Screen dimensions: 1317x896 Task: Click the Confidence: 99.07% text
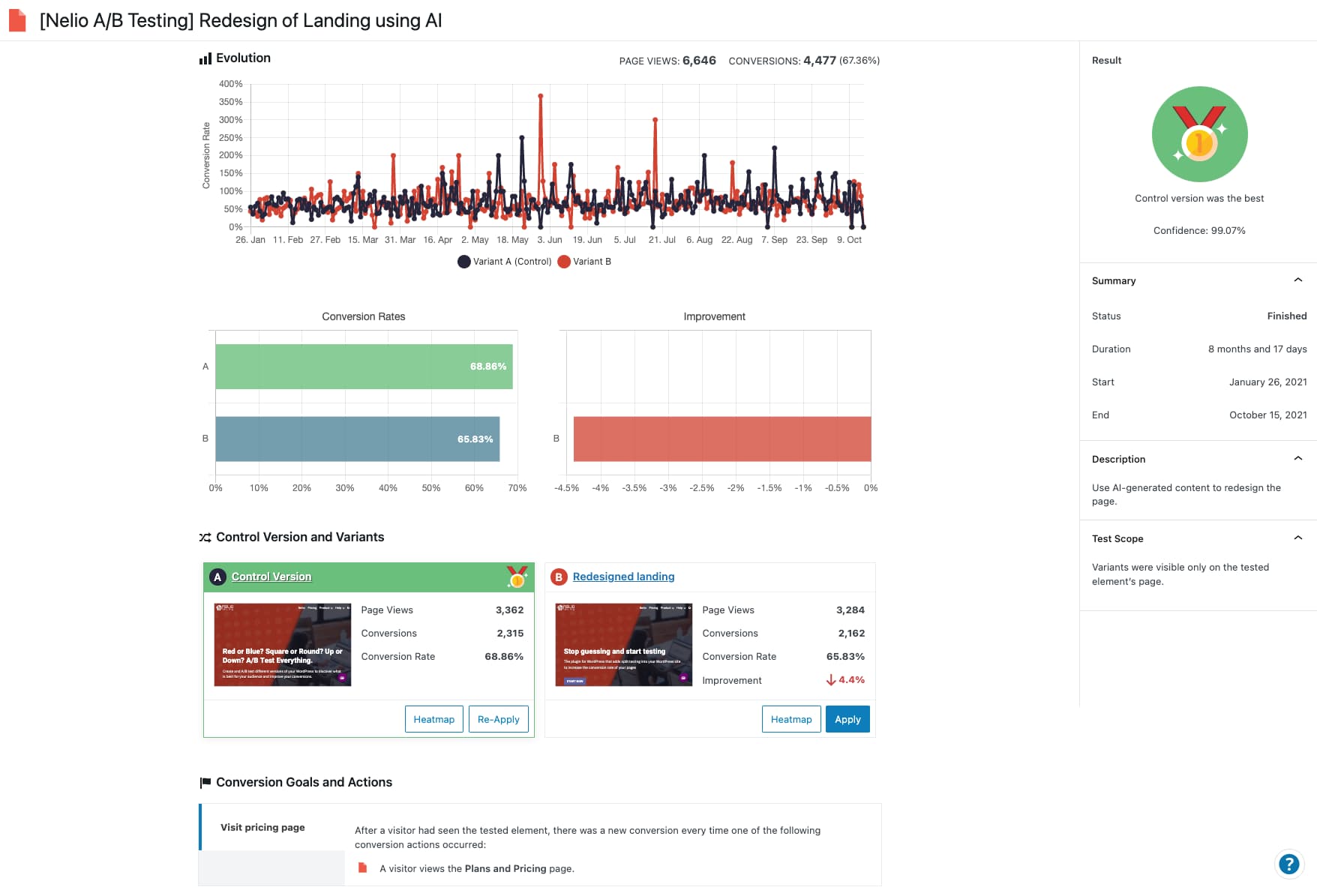(1199, 230)
